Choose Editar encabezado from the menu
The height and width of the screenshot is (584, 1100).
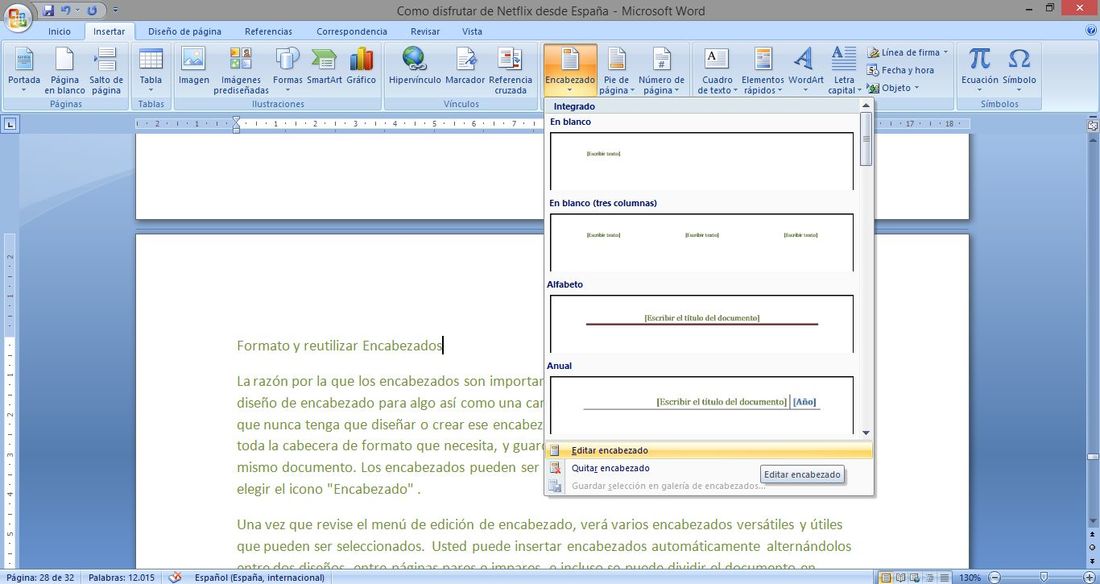(x=709, y=451)
